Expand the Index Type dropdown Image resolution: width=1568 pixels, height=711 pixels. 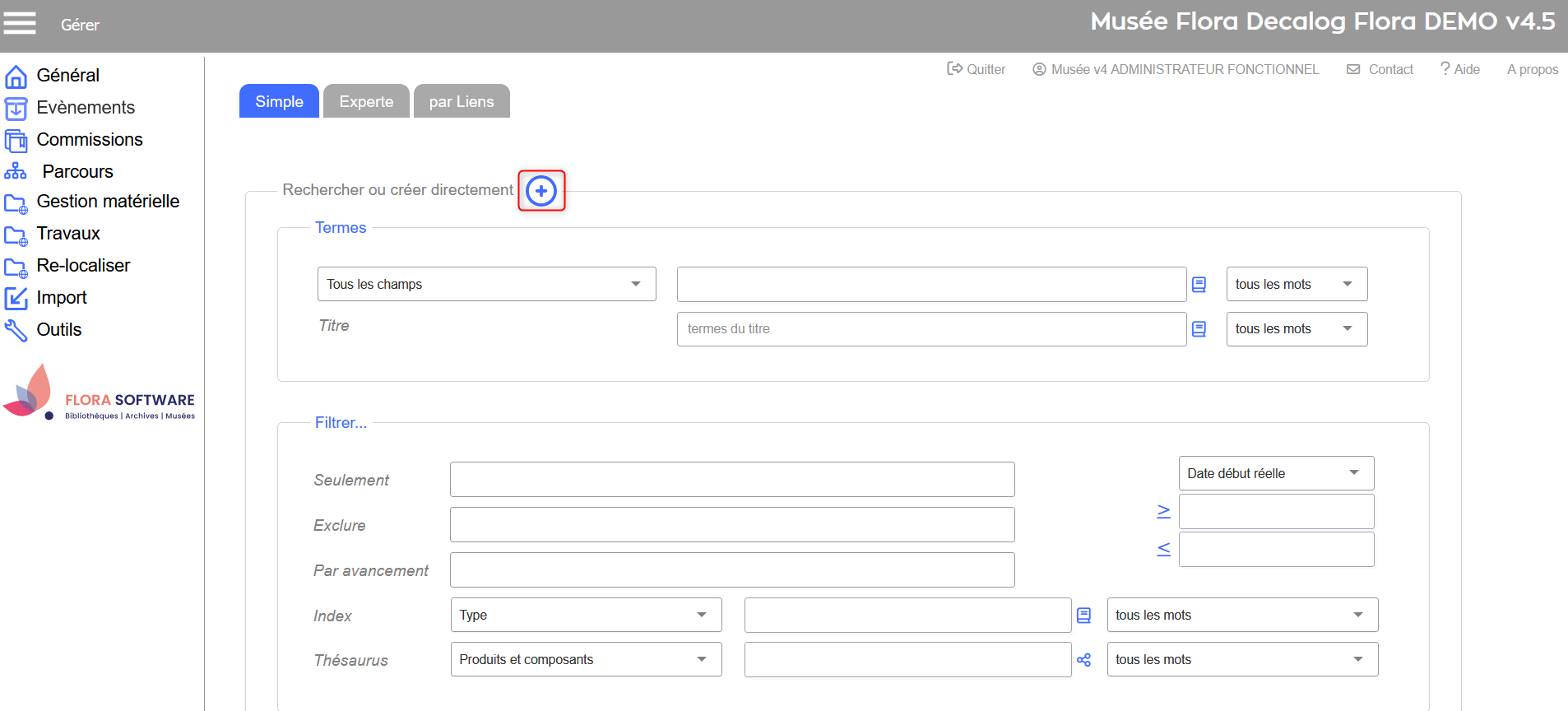point(586,615)
